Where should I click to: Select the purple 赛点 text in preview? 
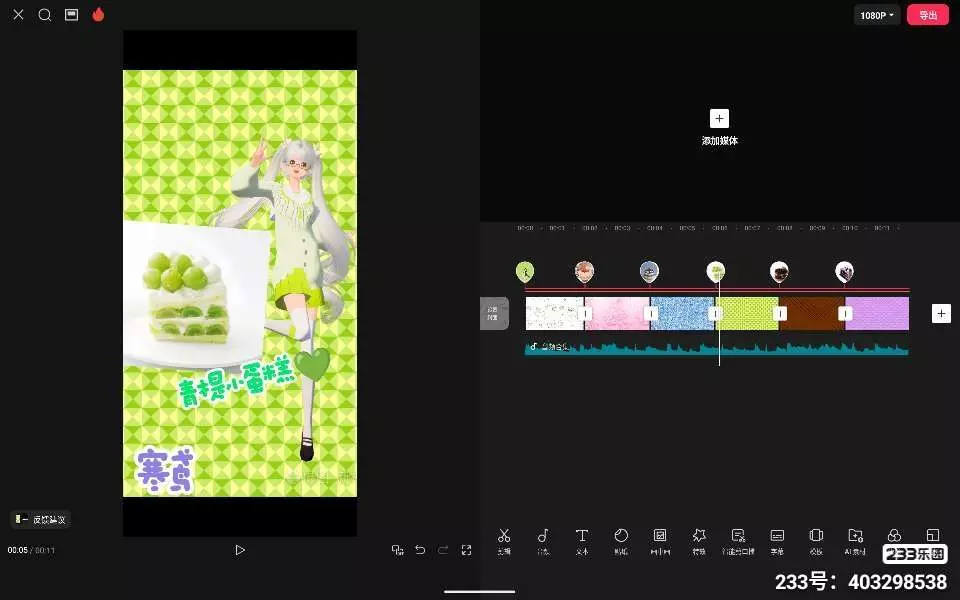pos(165,470)
